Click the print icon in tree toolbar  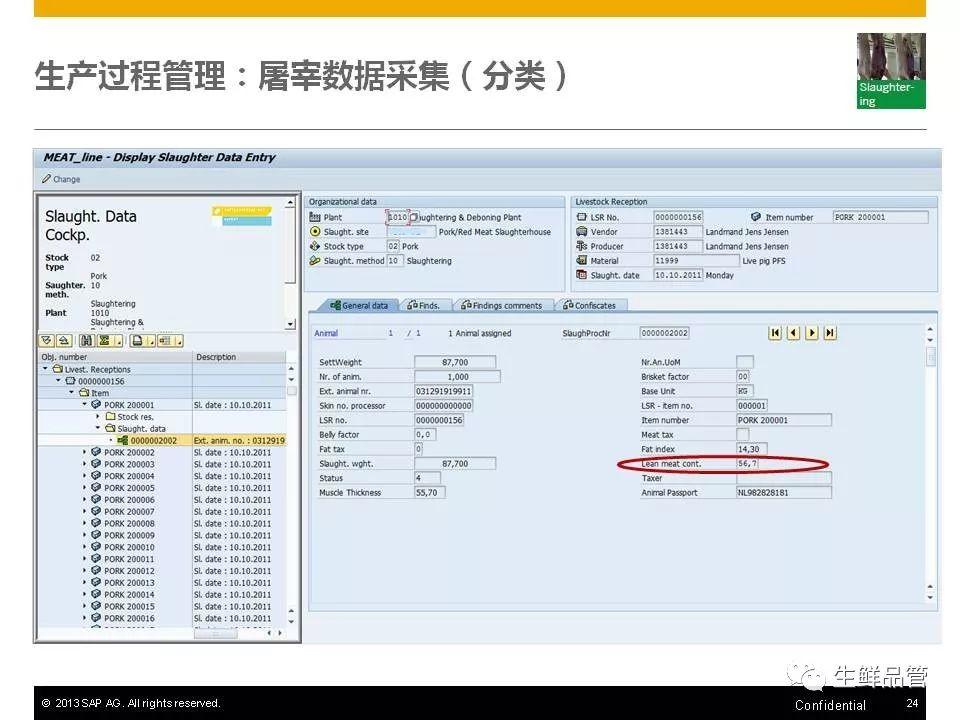(x=137, y=341)
